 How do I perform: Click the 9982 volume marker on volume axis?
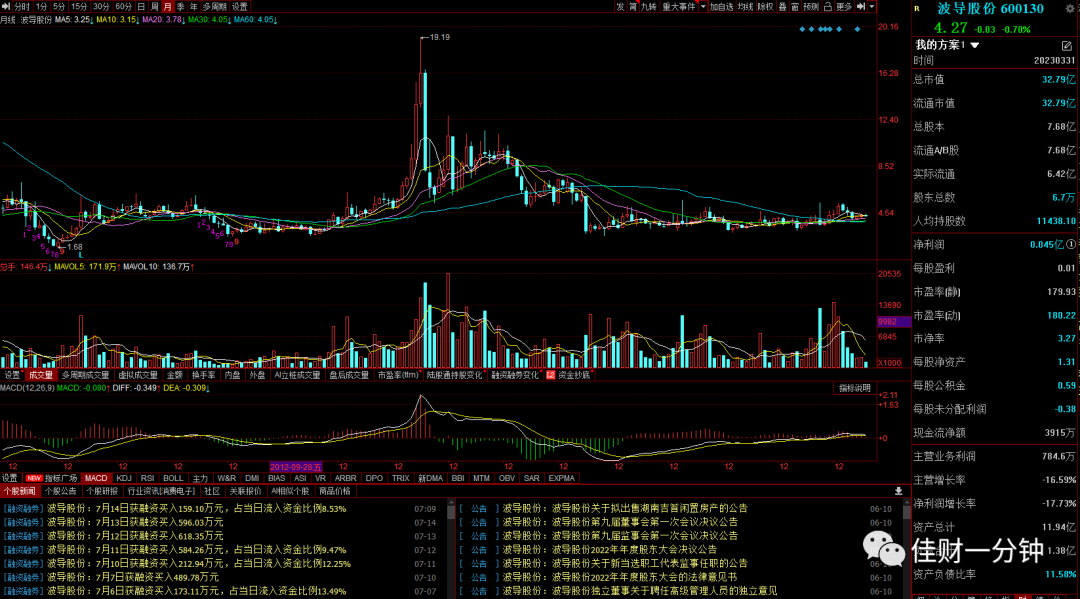coord(893,322)
